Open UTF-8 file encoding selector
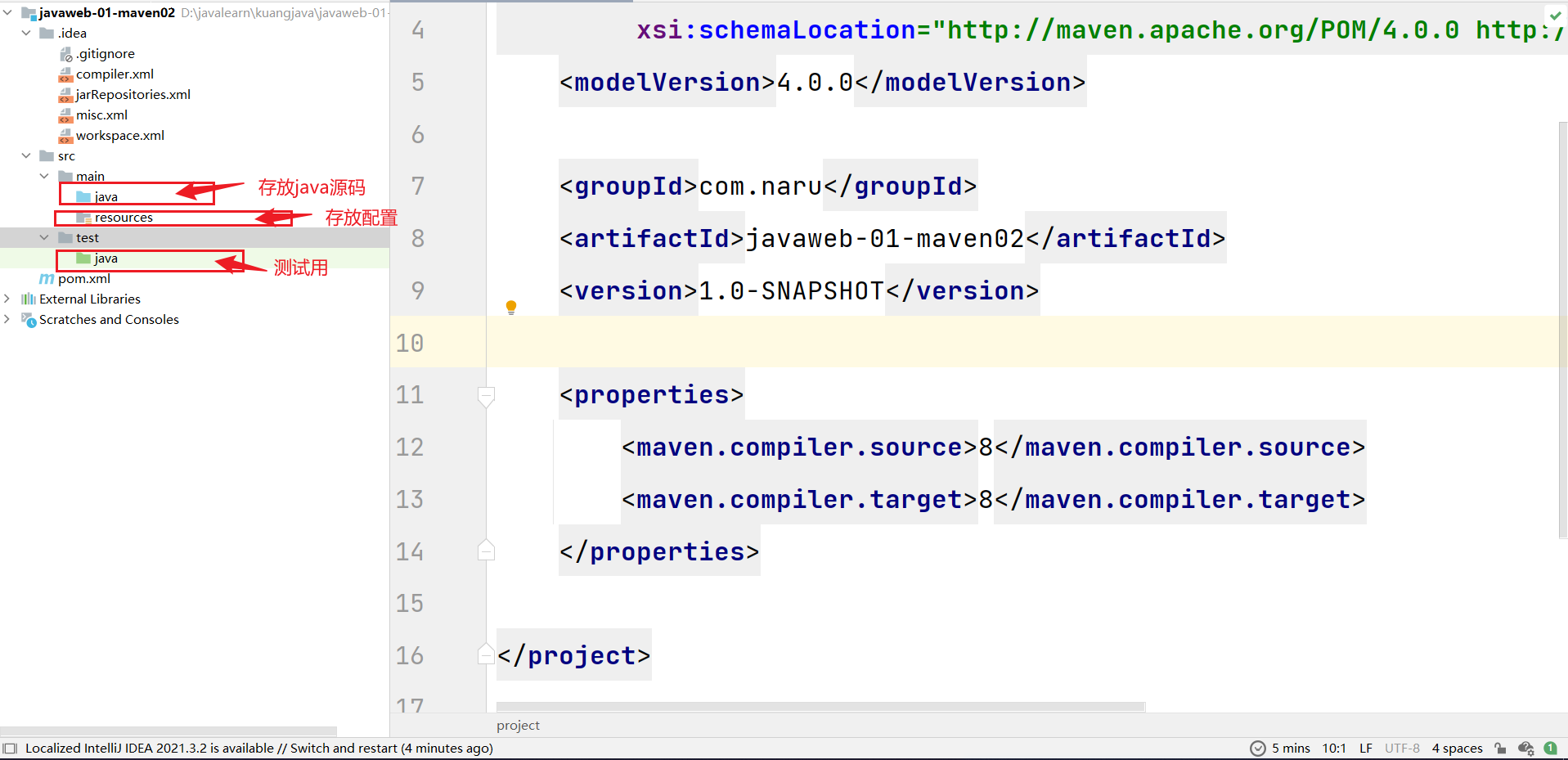The image size is (1568, 760). [1402, 749]
